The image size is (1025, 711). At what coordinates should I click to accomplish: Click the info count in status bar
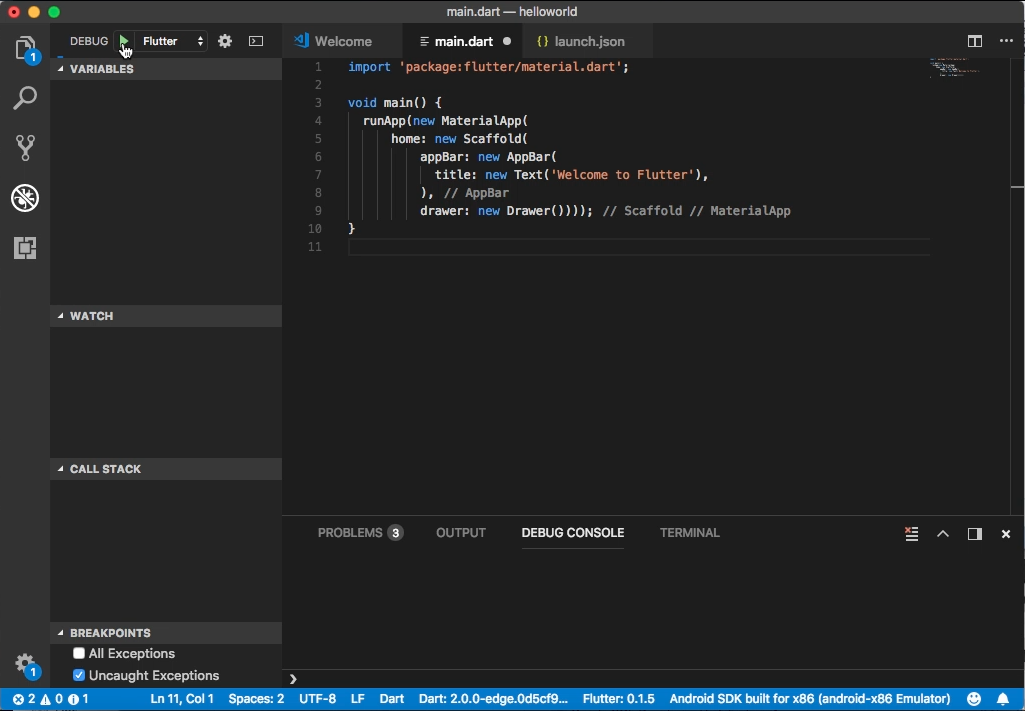point(78,699)
